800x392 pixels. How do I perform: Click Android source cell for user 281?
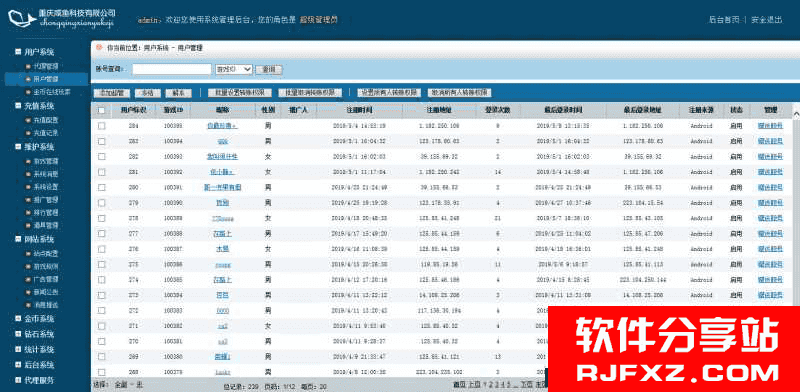[701, 172]
